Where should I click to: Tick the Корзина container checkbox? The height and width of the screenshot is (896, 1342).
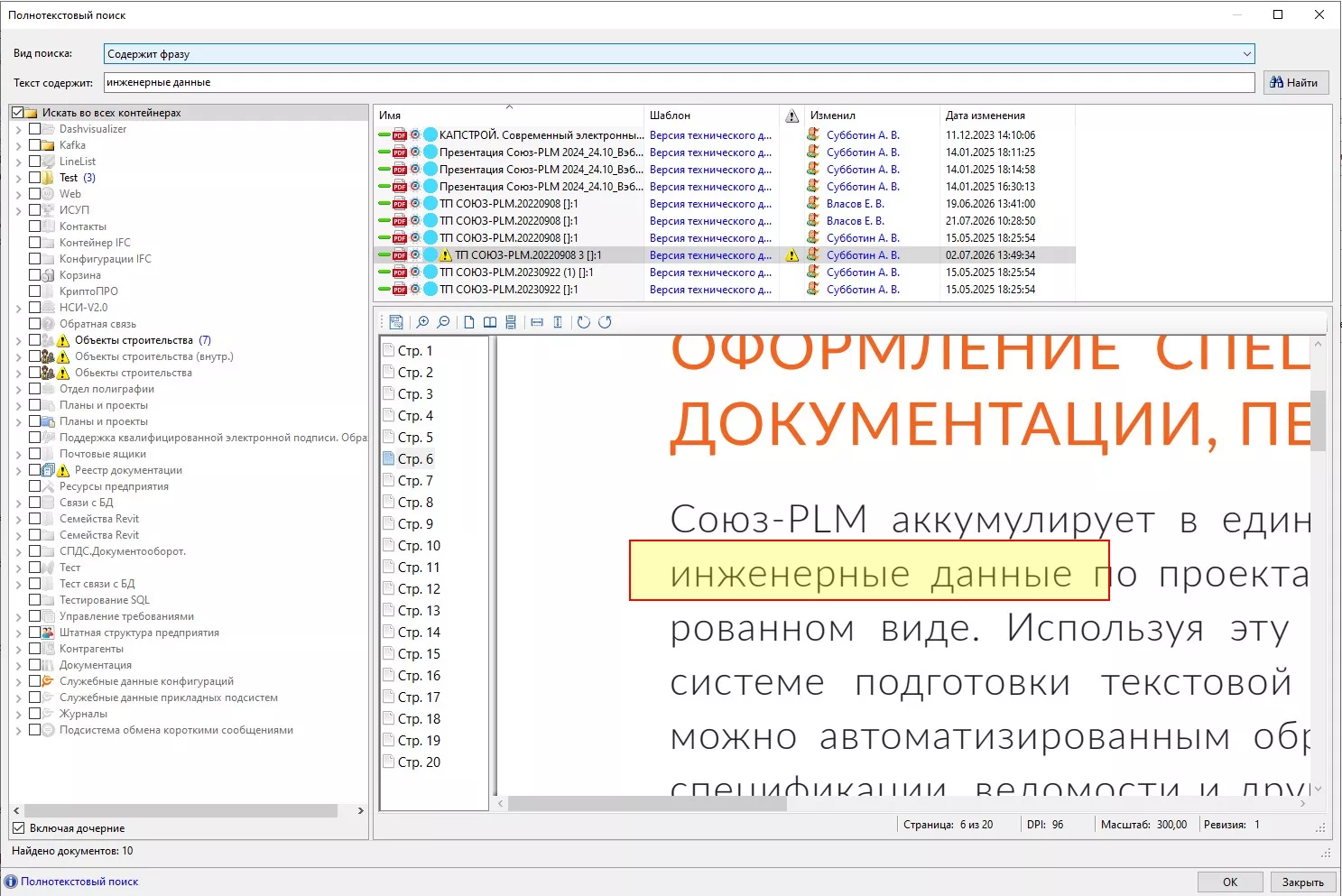coord(34,275)
